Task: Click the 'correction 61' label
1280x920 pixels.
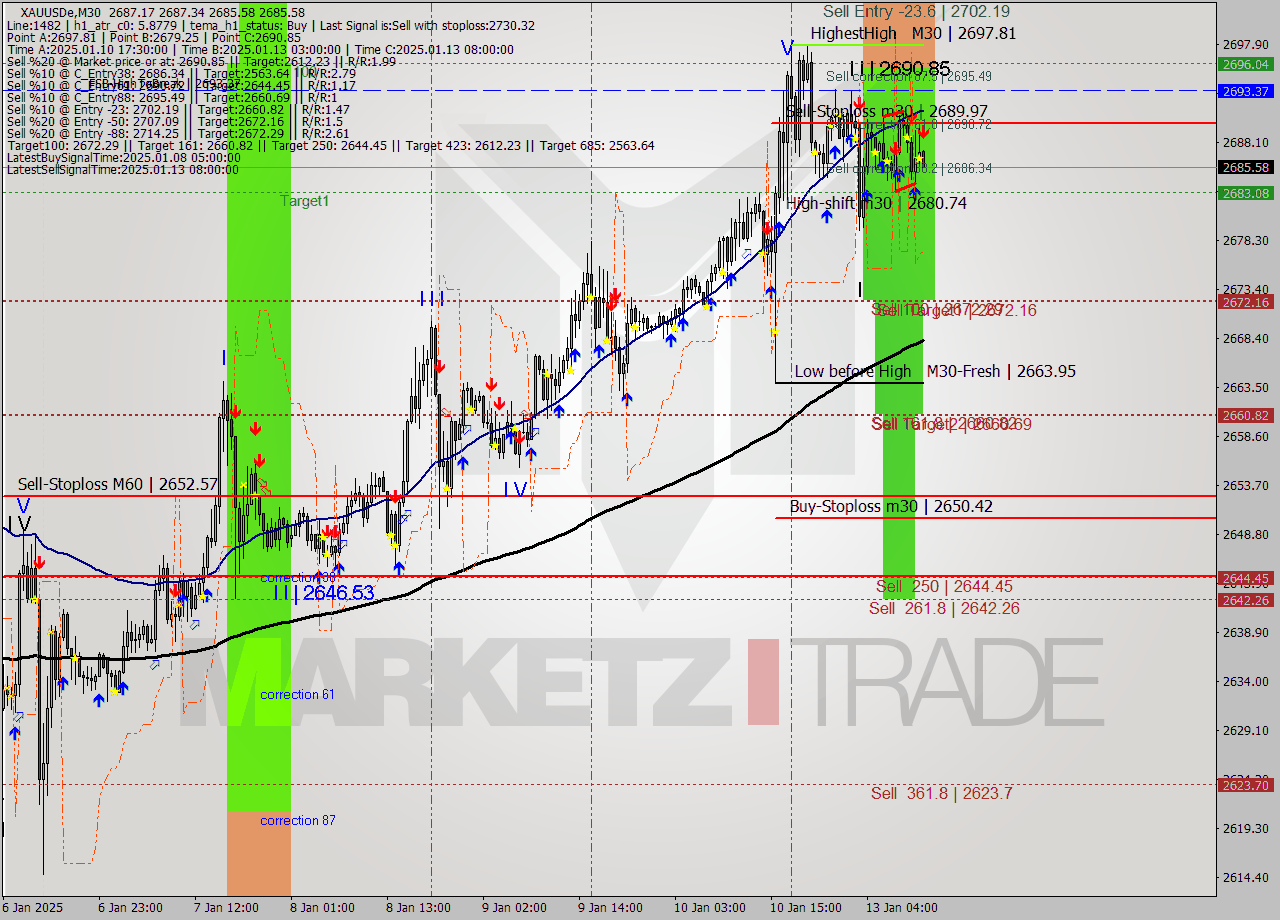Action: click(x=297, y=694)
